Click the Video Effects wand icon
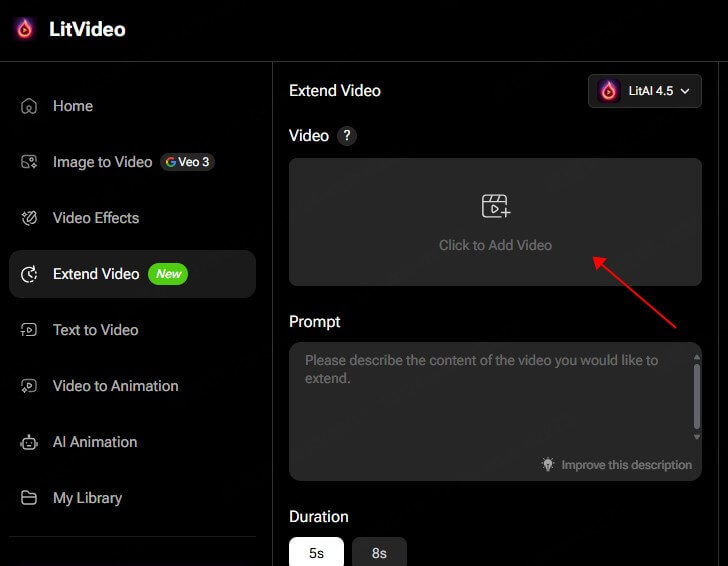 pos(29,218)
